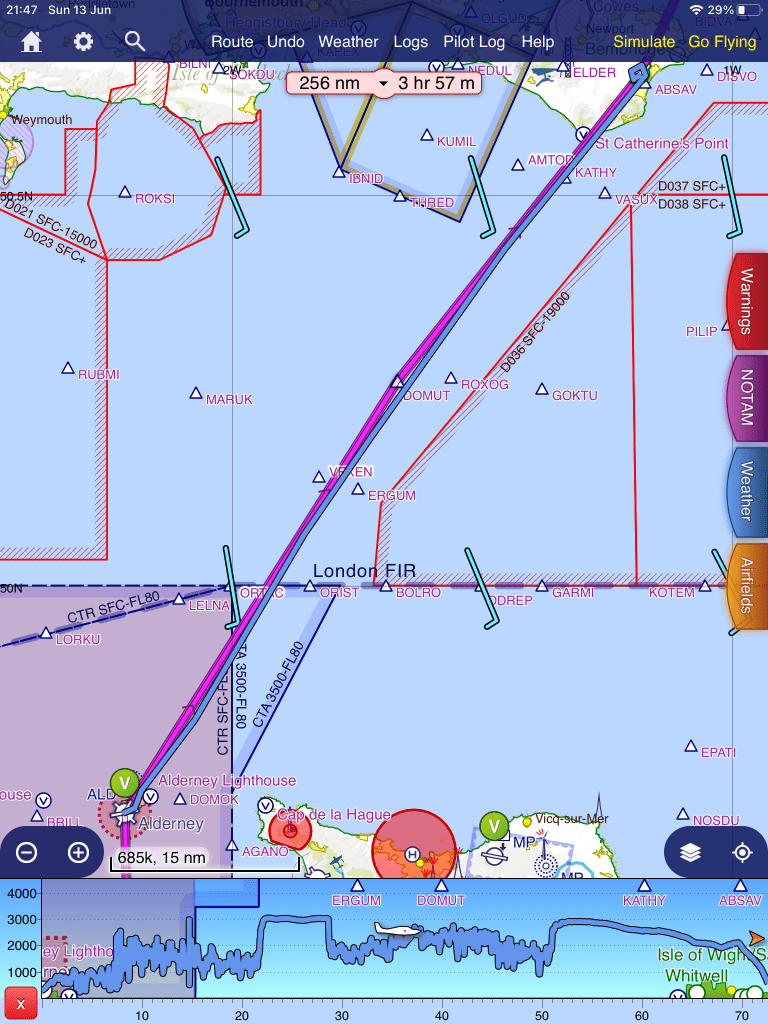
Task: Expand the route distance and time dropdown
Action: (x=384, y=83)
